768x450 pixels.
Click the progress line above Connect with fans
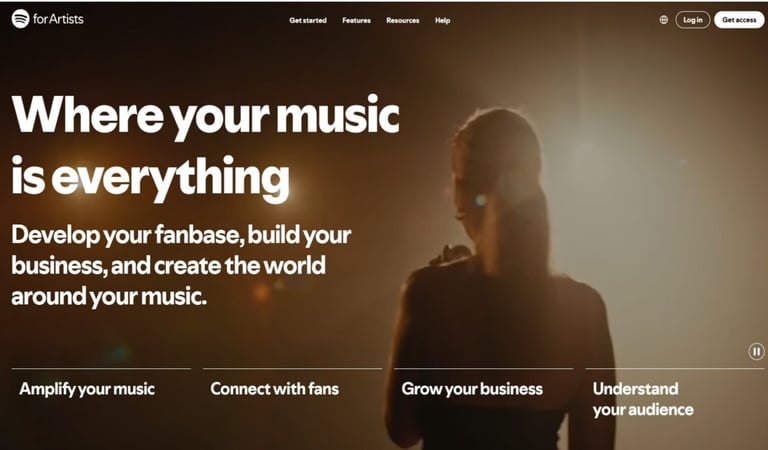[292, 369]
